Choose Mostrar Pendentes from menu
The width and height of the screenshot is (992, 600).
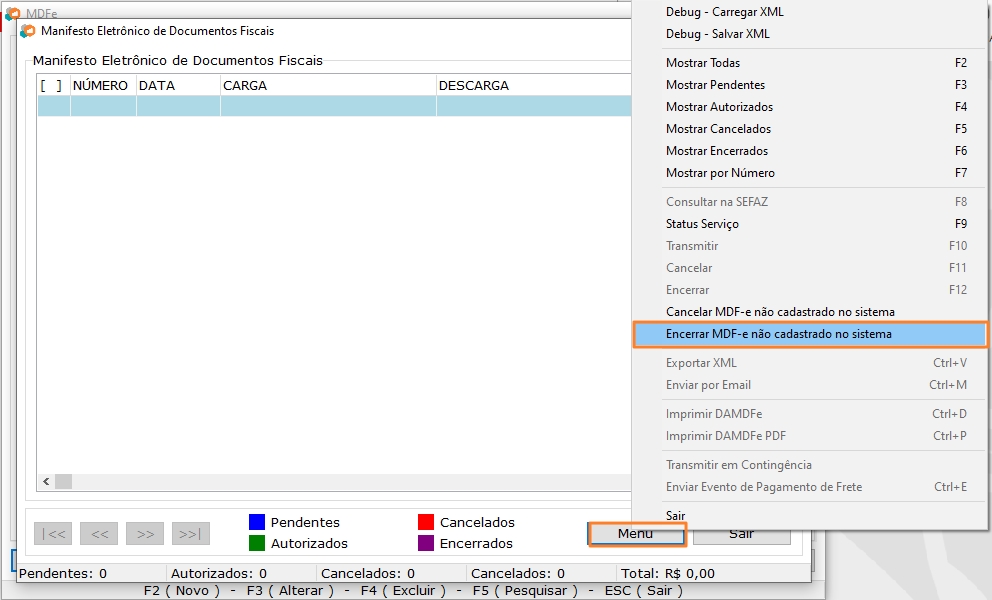click(x=715, y=85)
